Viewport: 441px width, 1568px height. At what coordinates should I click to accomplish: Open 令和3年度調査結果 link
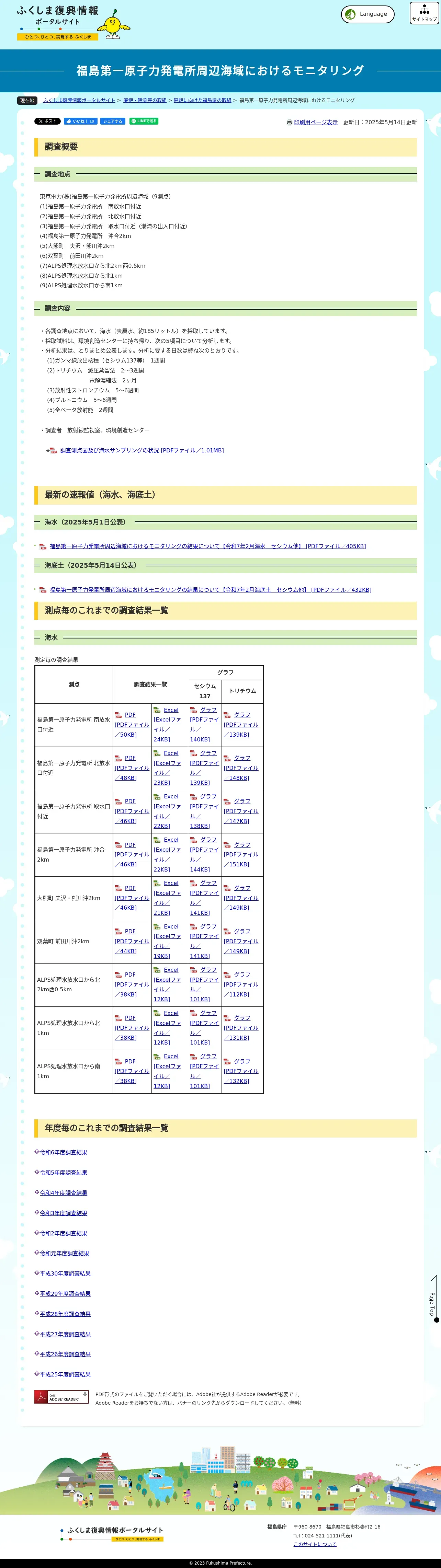pyautogui.click(x=63, y=1213)
